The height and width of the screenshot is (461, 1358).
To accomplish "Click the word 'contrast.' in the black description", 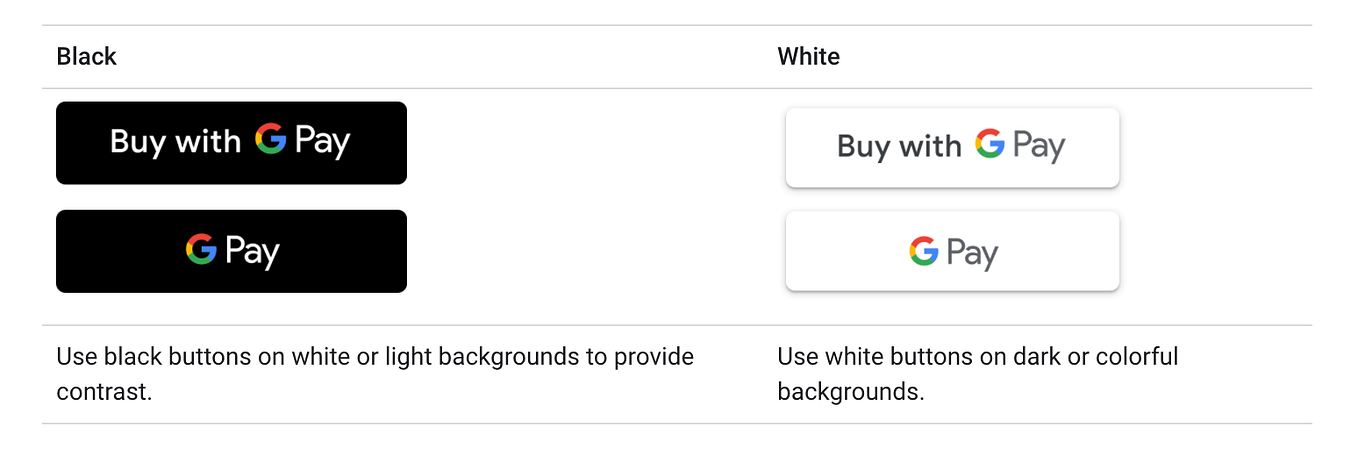I will coord(104,391).
